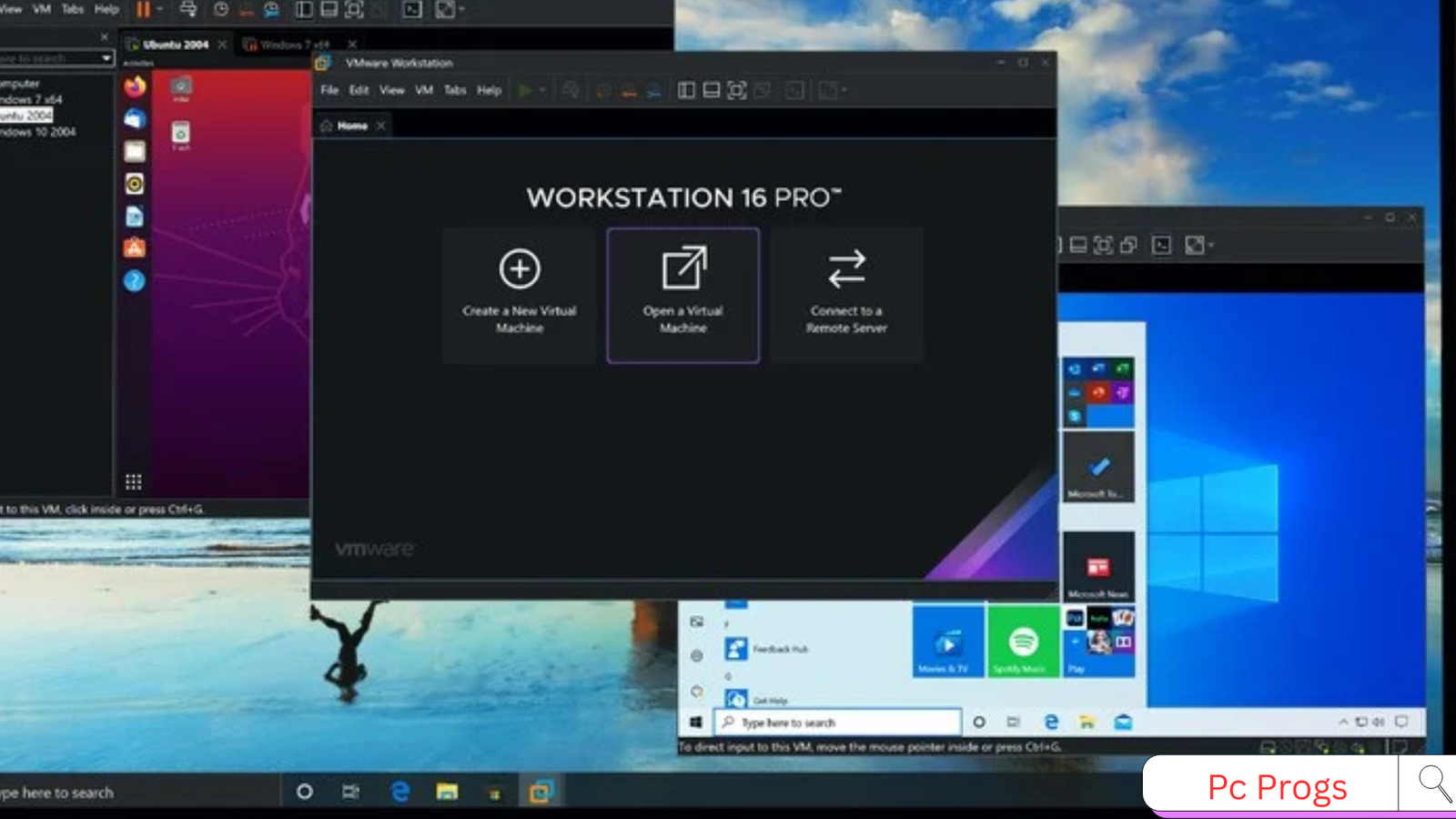
Task: Open Rhythmbox in Ubuntu dock
Action: point(135,184)
